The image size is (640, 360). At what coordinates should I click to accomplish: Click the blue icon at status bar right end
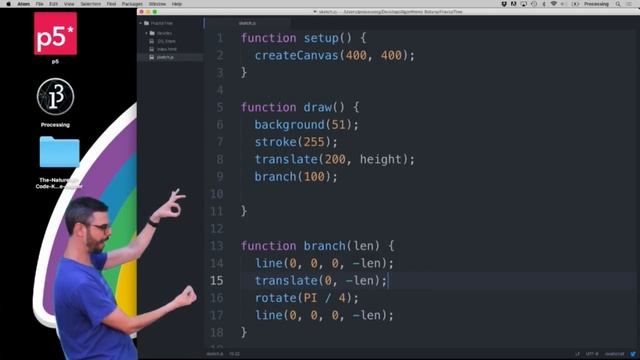[x=633, y=354]
